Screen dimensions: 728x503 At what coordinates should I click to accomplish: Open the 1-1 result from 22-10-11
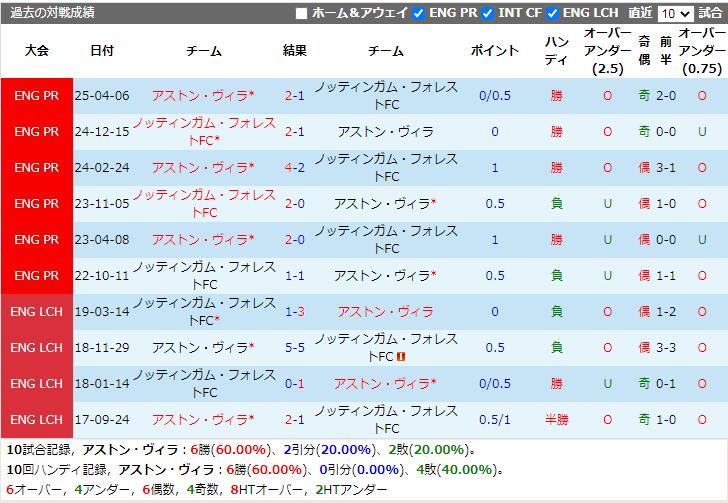click(x=294, y=276)
